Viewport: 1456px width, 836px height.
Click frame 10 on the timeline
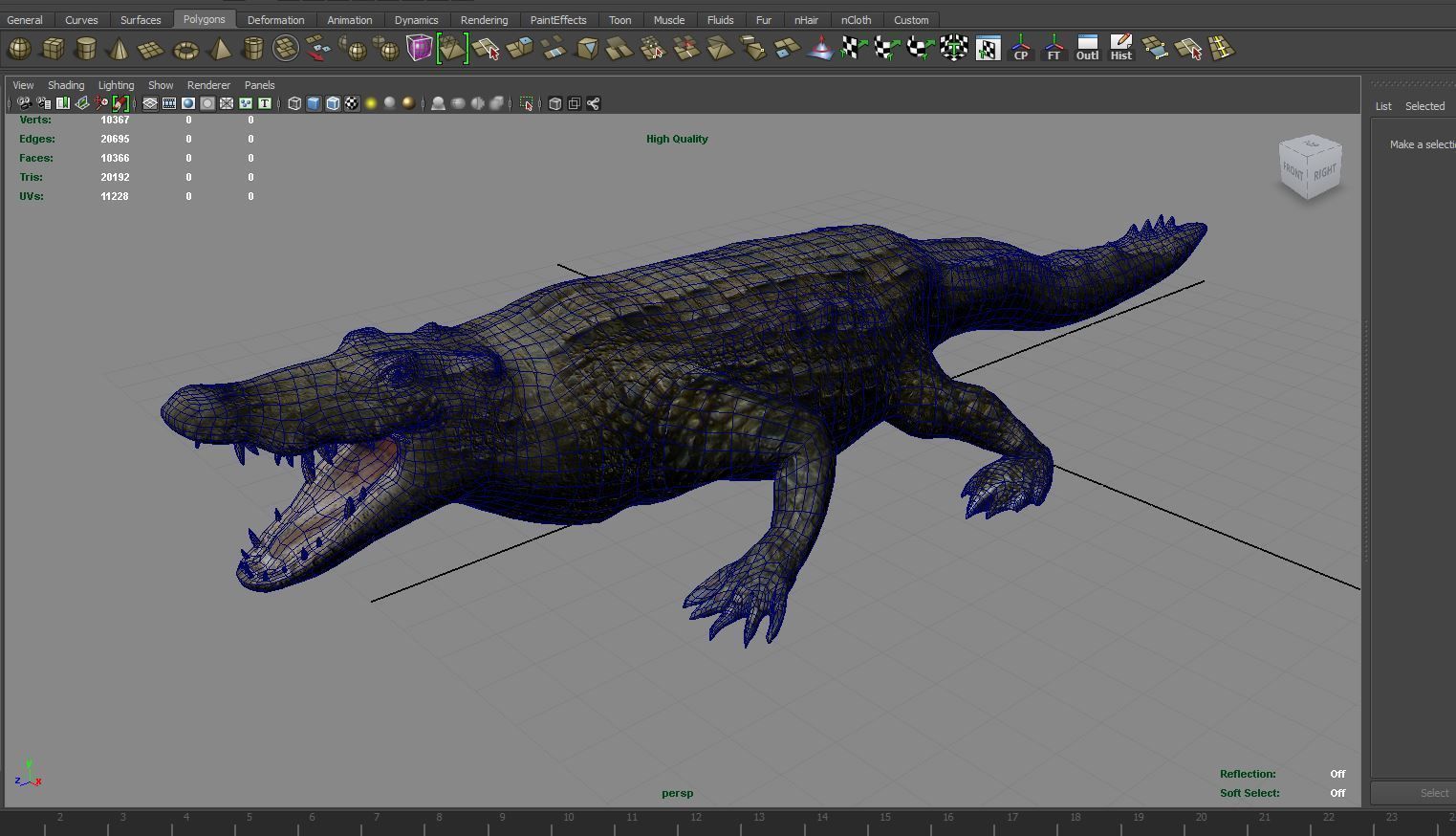[x=568, y=817]
